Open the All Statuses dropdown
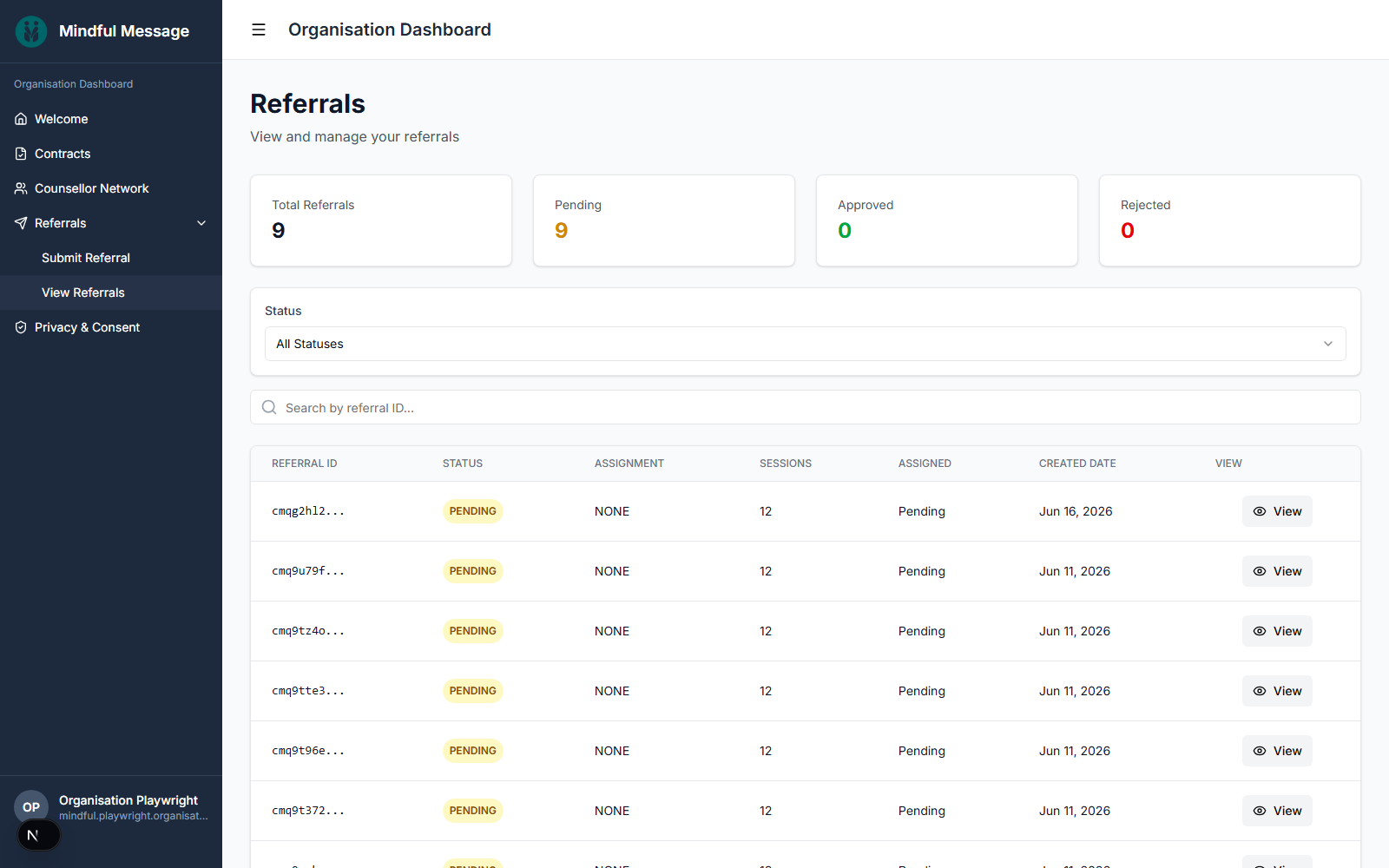Image resolution: width=1389 pixels, height=868 pixels. pyautogui.click(x=806, y=344)
